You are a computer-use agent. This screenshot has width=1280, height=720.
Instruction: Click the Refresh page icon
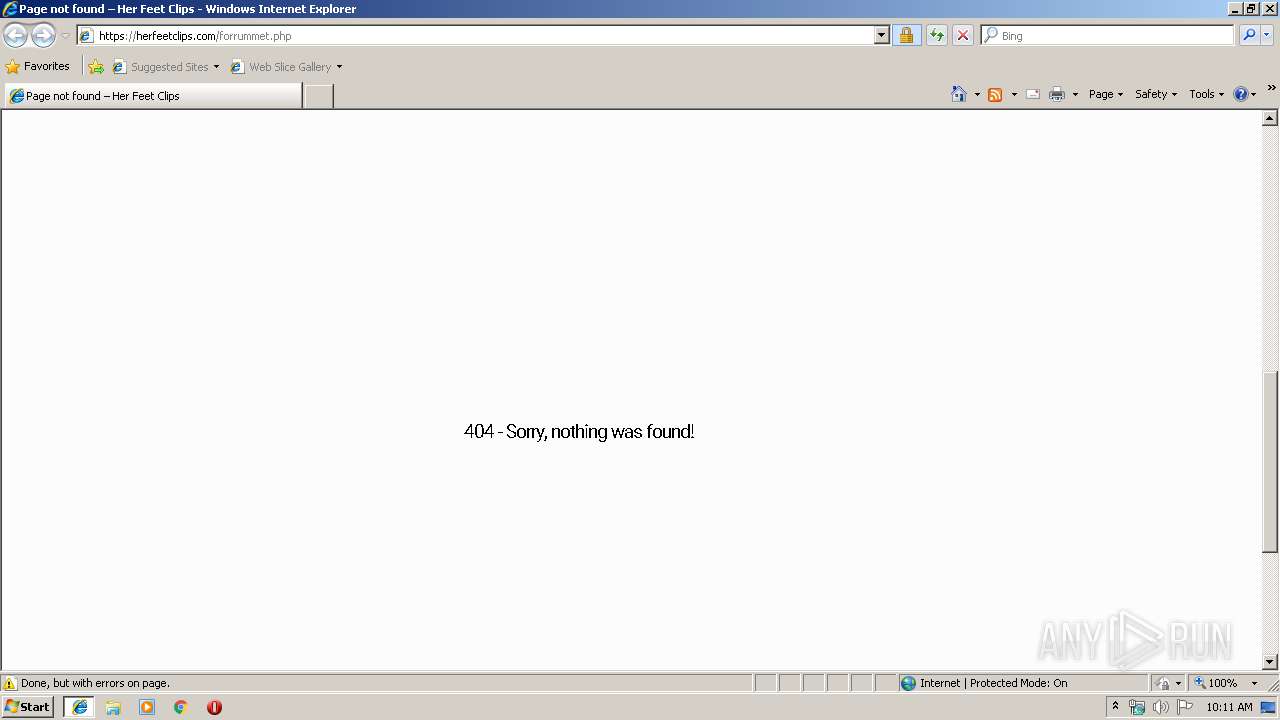(936, 36)
